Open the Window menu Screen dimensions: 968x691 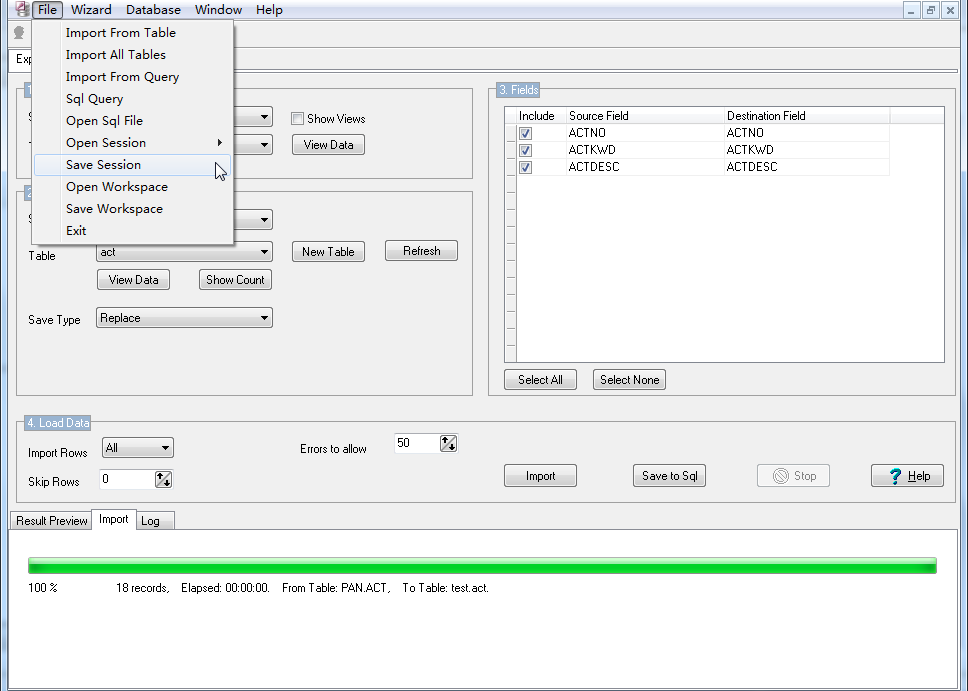click(218, 10)
